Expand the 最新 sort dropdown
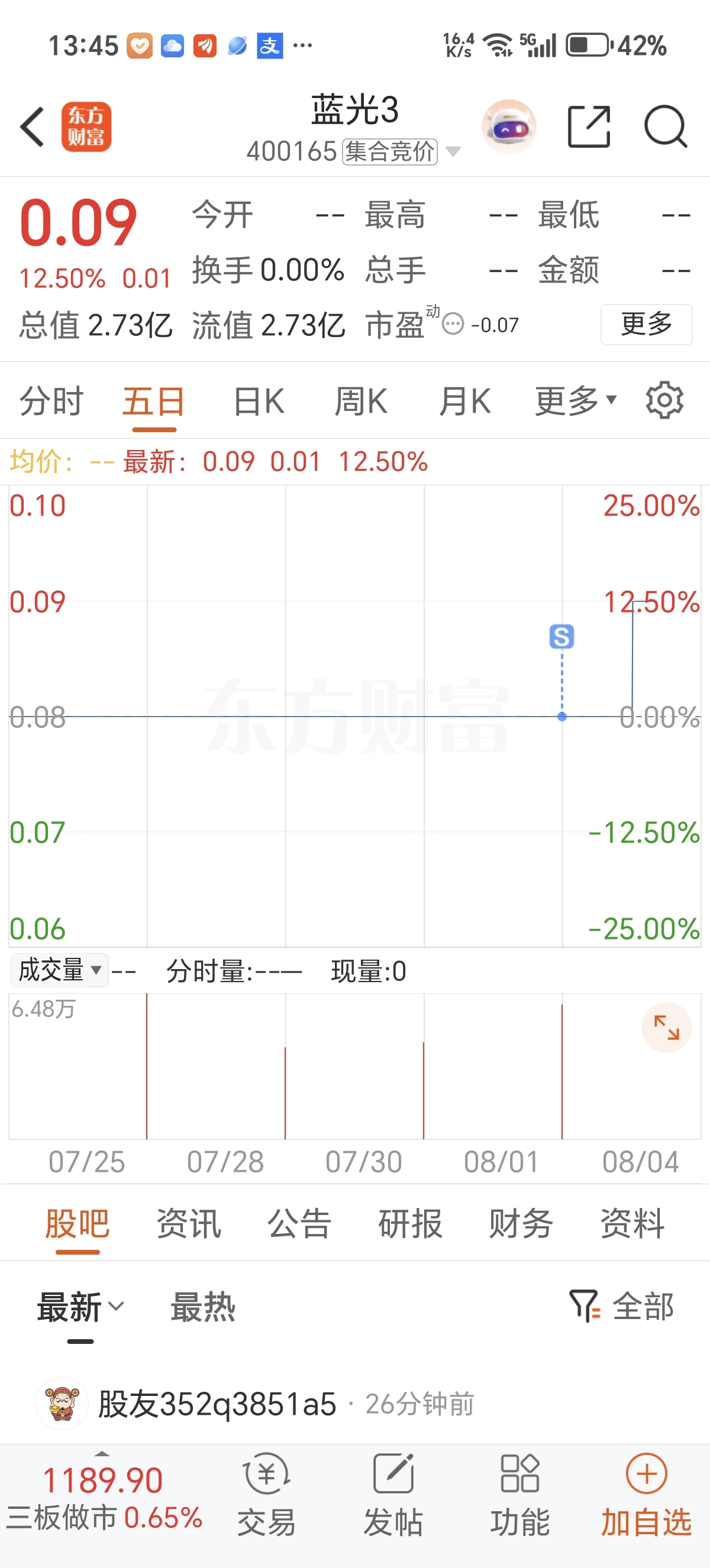Image resolution: width=710 pixels, height=1568 pixels. coord(81,1307)
